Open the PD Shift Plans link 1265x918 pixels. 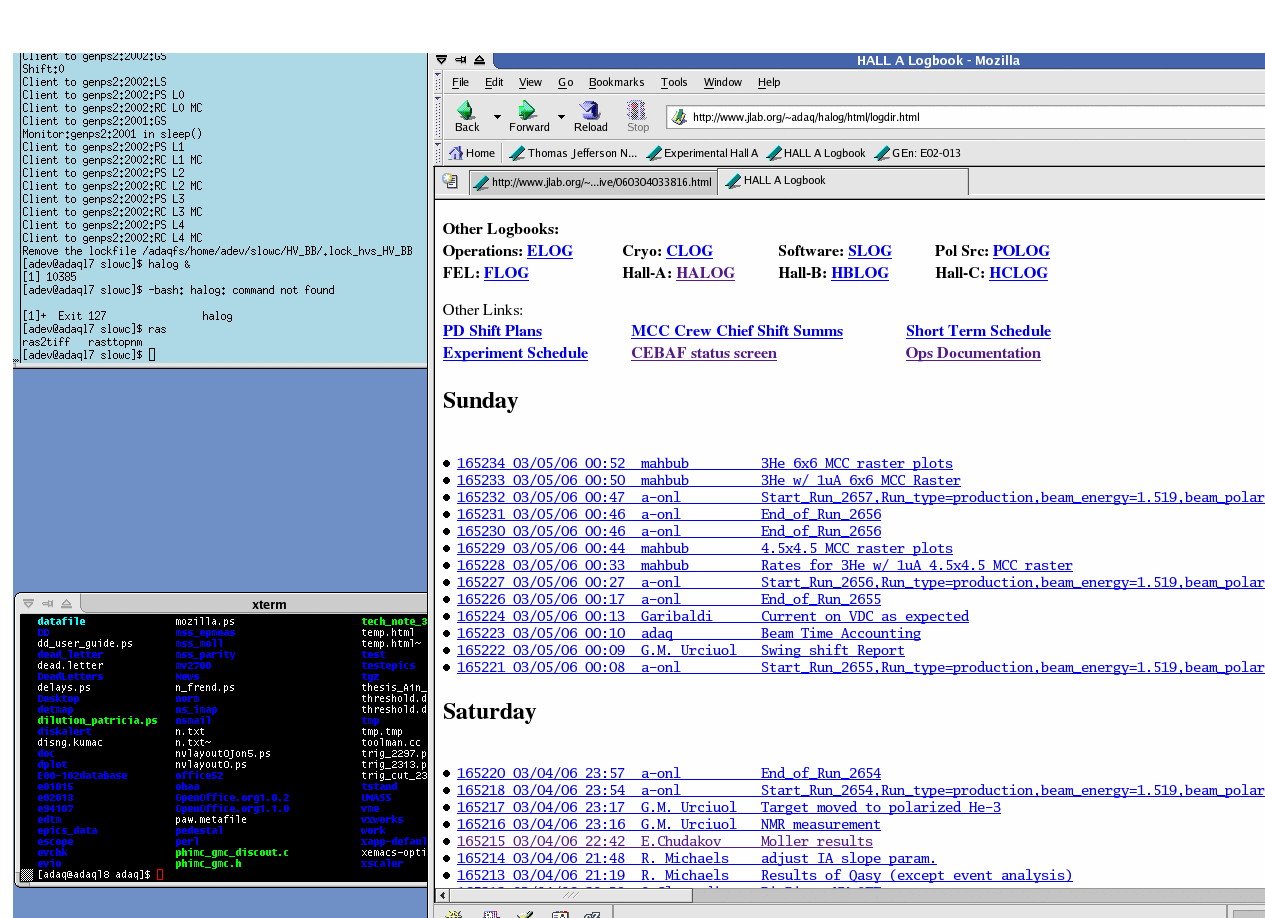tap(492, 331)
